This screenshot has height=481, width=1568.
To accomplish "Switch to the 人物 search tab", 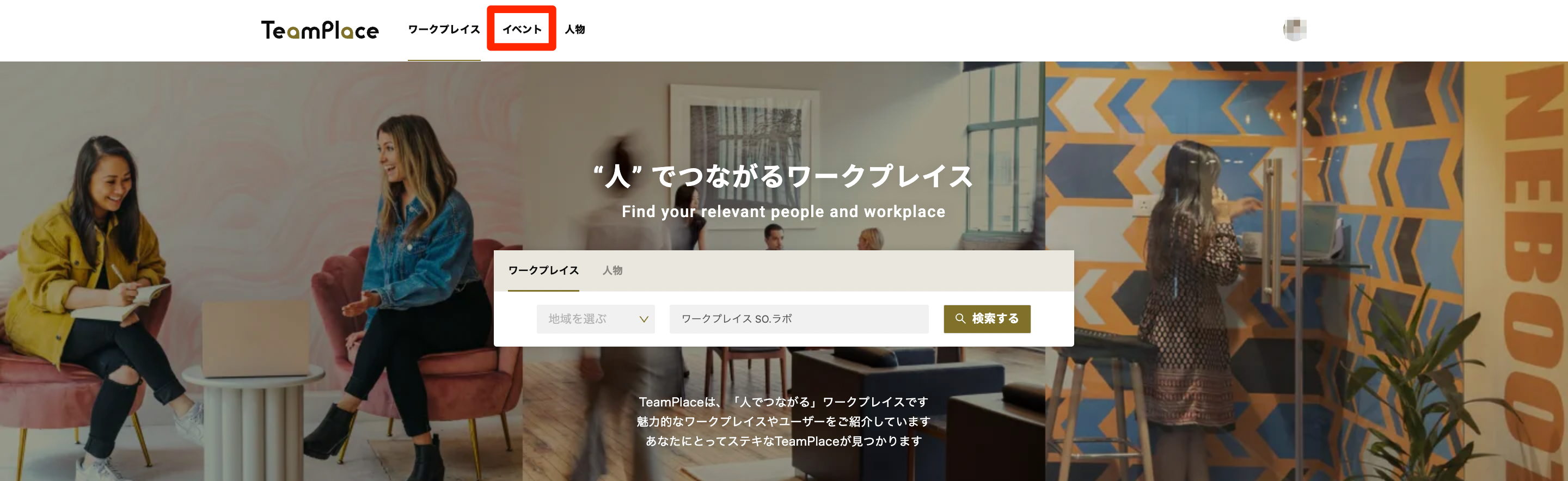I will (x=612, y=270).
